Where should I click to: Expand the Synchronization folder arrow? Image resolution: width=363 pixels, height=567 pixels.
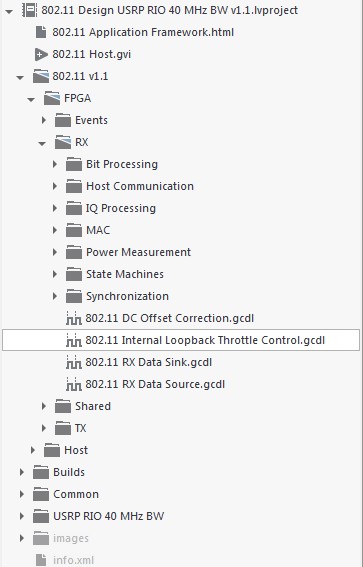tap(55, 296)
